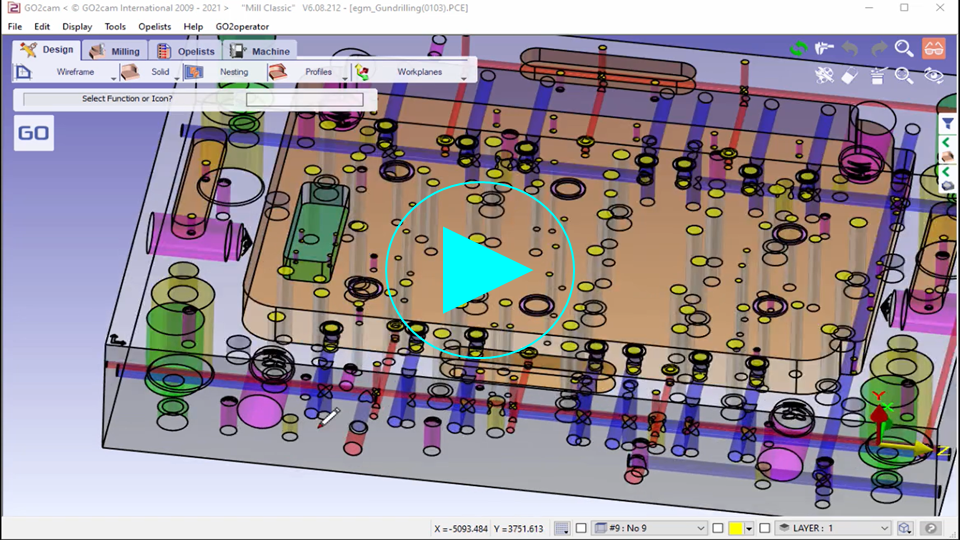Tick the checkbox before LAYER selector
Image resolution: width=960 pixels, height=540 pixels.
pos(765,528)
